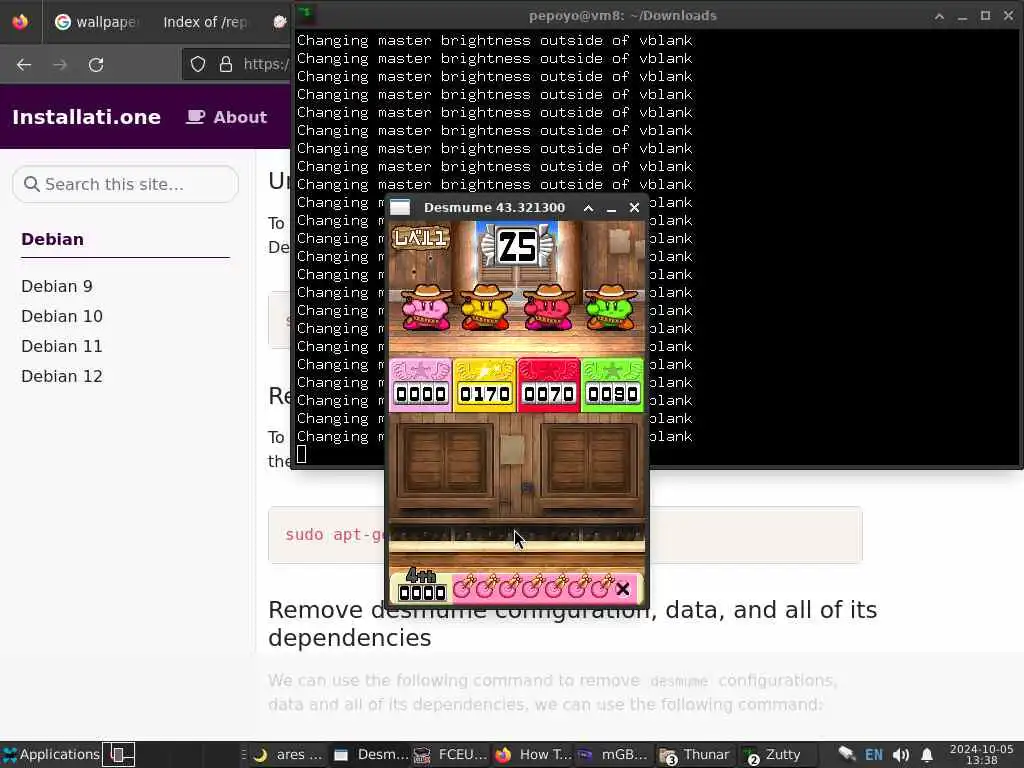
Task: Switch to the How T... Firefox taskbar button
Action: point(532,754)
